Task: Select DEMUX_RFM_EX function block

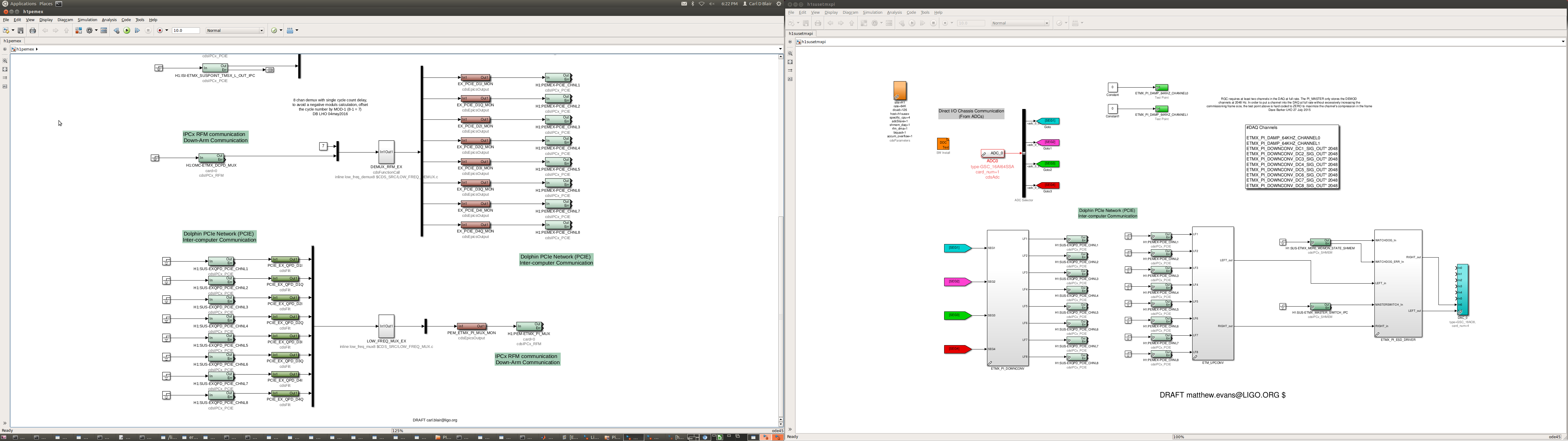Action: click(x=386, y=152)
